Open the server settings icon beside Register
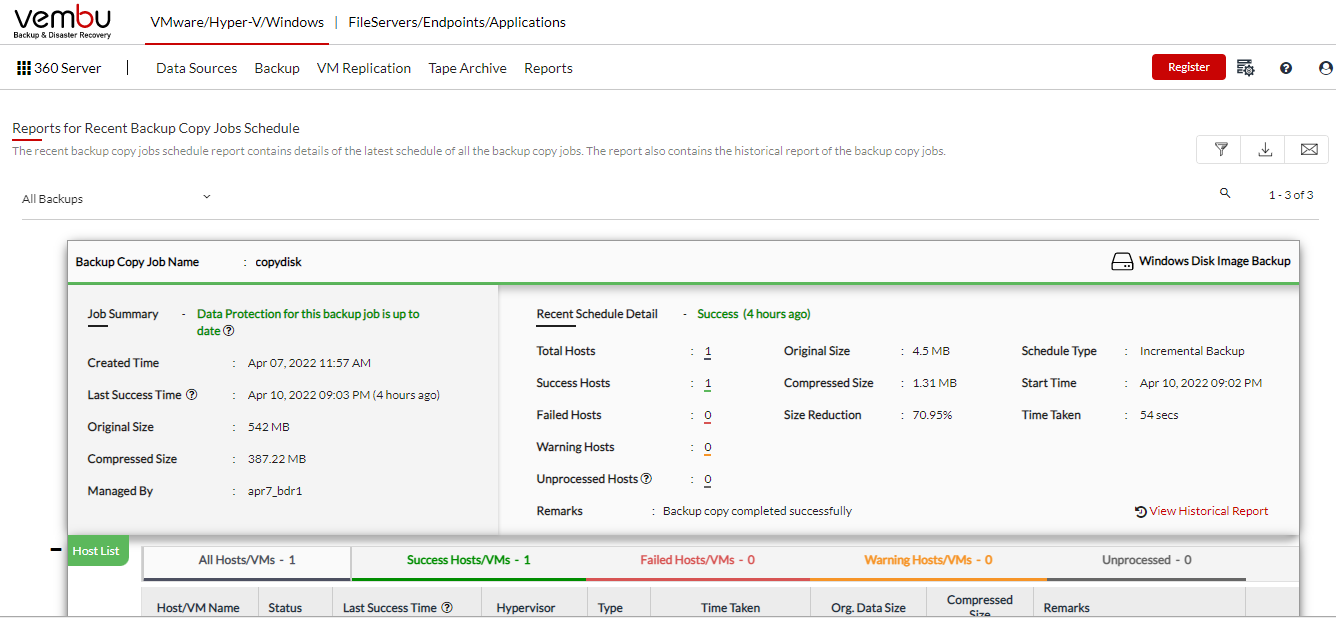1336x618 pixels. coord(1245,68)
